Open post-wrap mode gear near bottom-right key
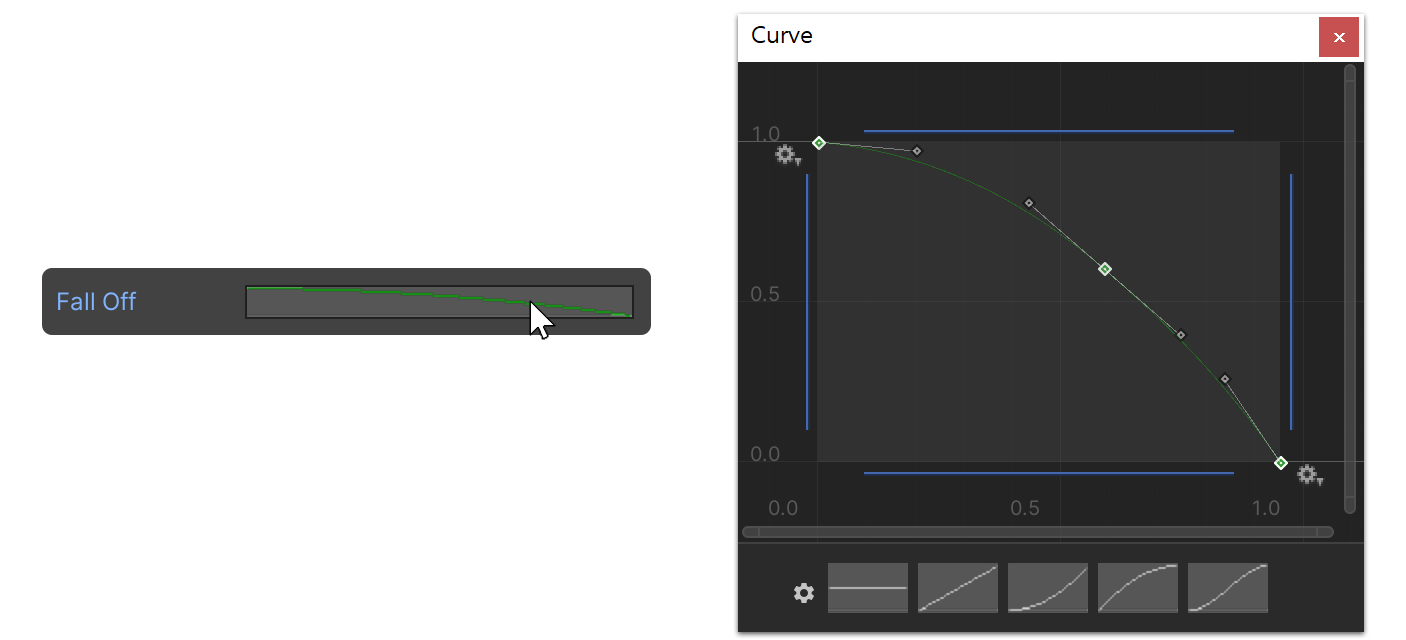Image resolution: width=1406 pixels, height=640 pixels. coord(1310,475)
